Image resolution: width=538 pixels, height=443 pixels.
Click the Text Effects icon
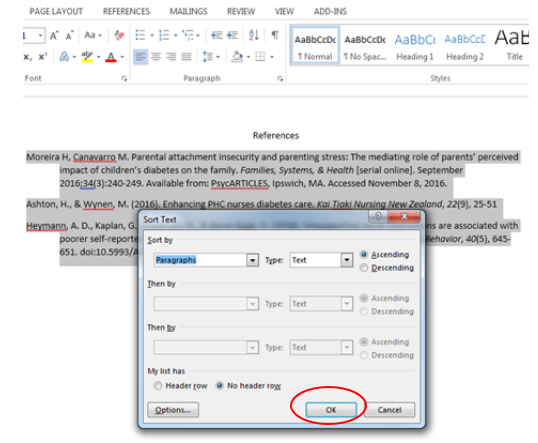click(64, 57)
